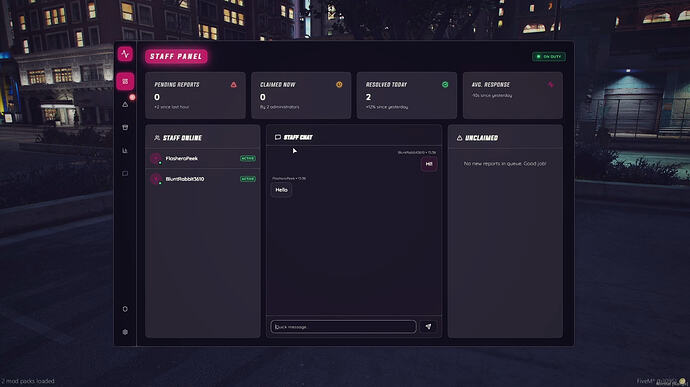Screen dimensions: 690x387
Task: Open the chat window icon in the sidebar
Action: (125, 173)
